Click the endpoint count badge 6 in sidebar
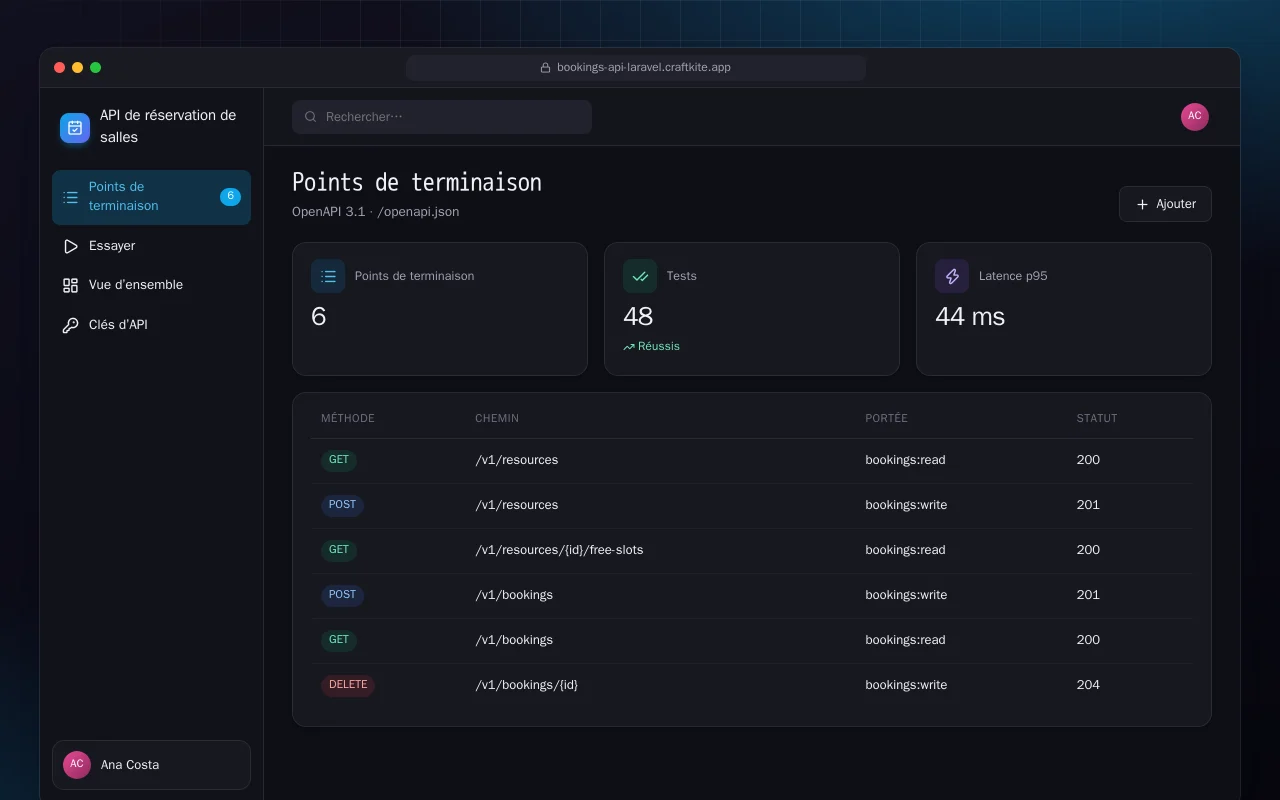This screenshot has height=800, width=1280. [x=230, y=197]
